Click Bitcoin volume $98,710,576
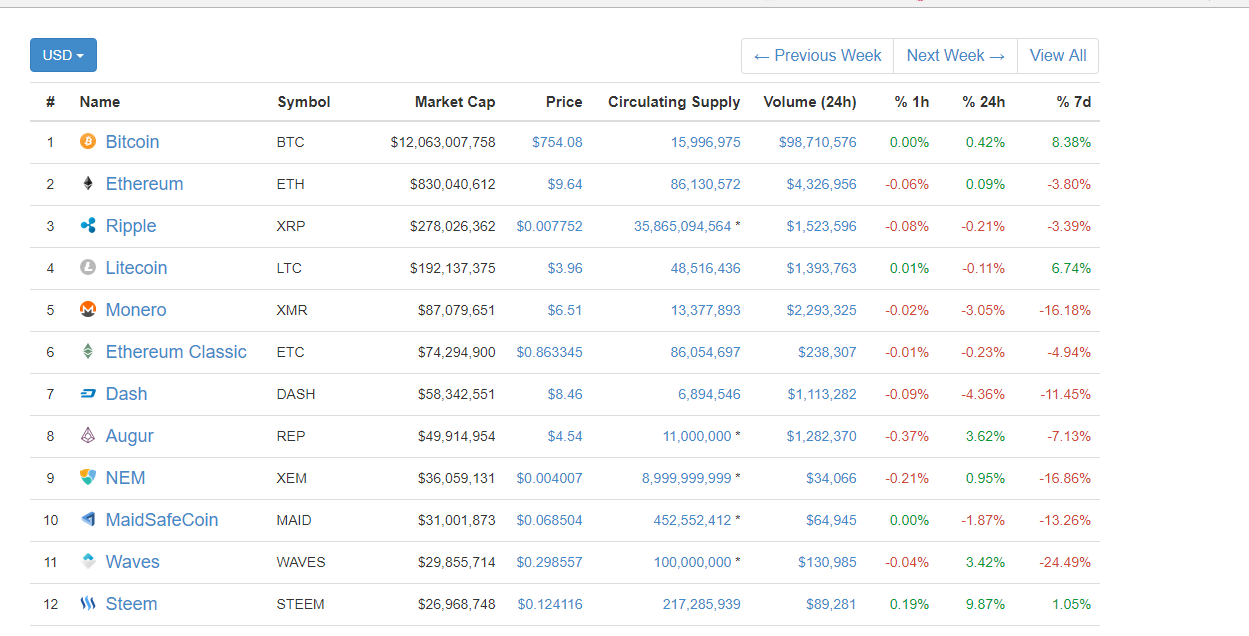Screen dimensions: 1249x636 pos(818,142)
